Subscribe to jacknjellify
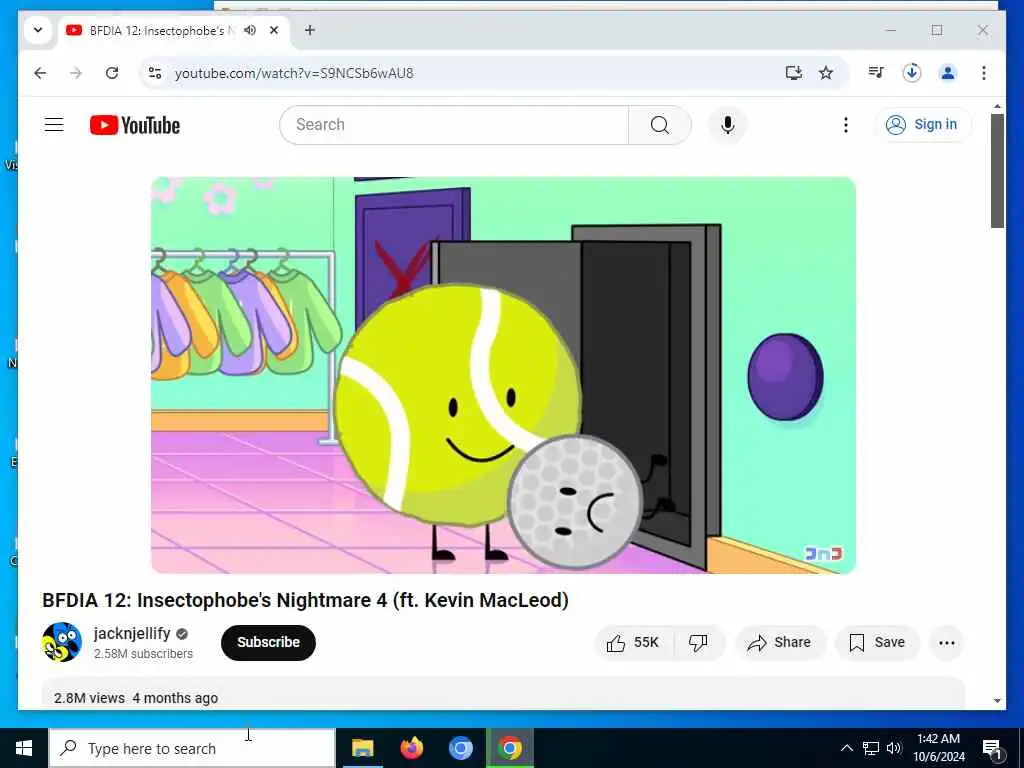 point(268,643)
